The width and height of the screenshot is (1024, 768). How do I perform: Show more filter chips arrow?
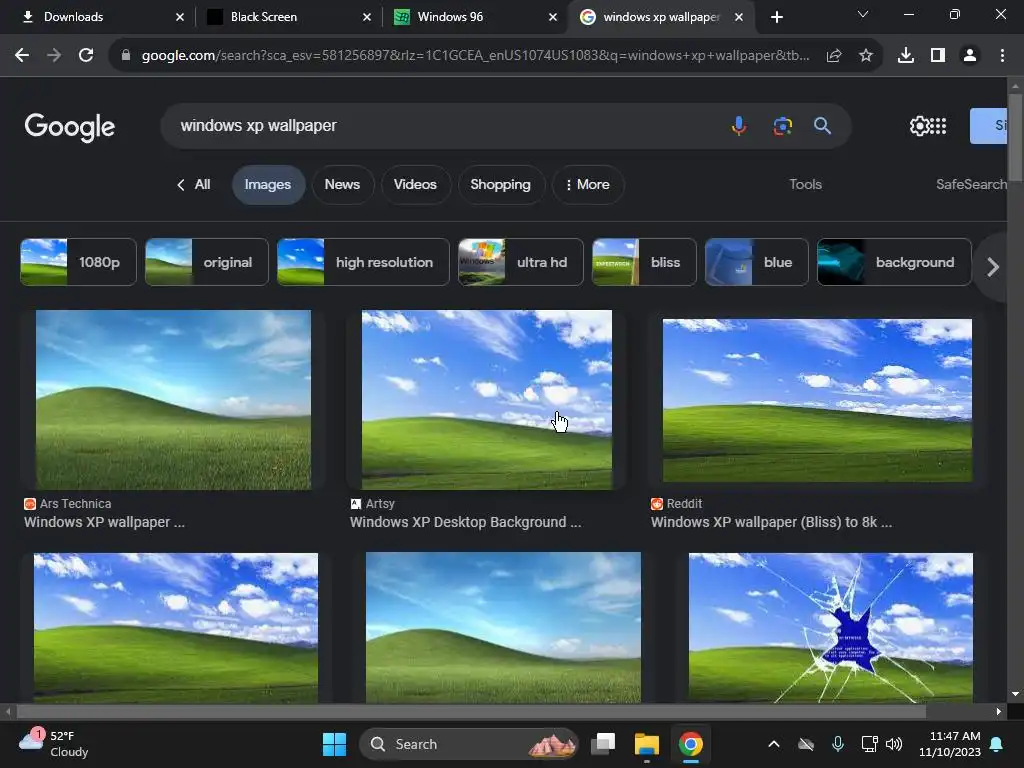click(993, 266)
